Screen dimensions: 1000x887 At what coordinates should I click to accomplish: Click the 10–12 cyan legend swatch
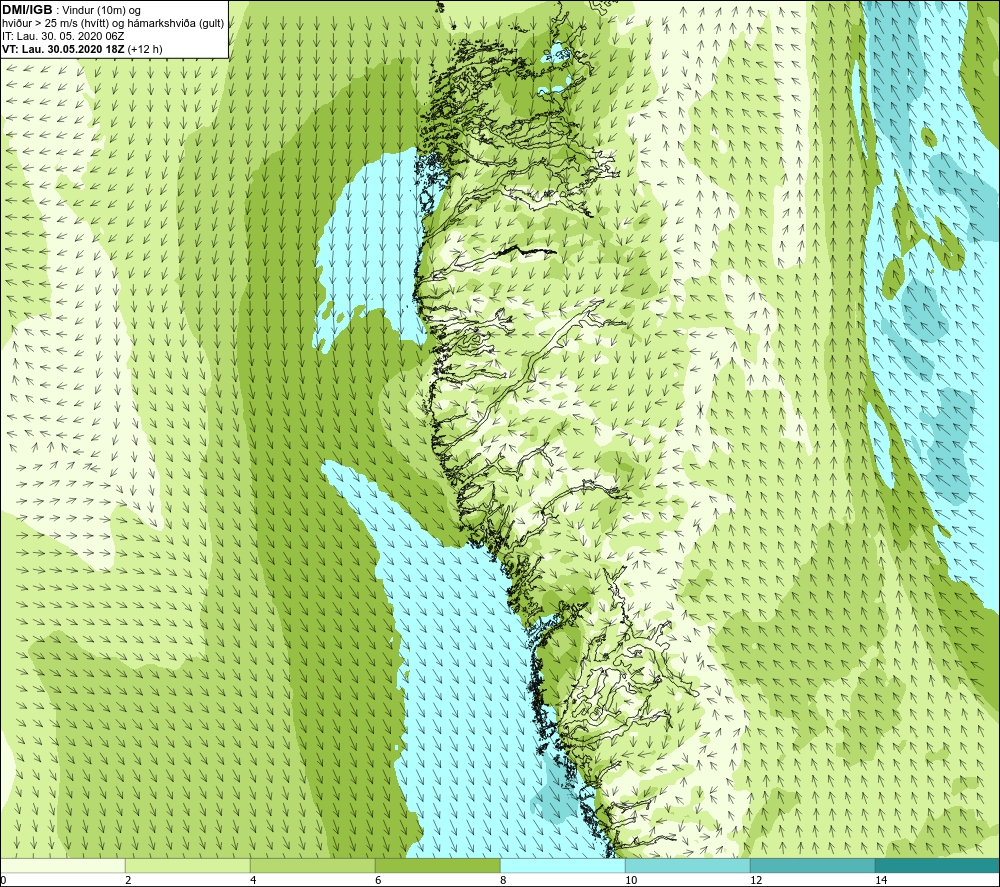(x=688, y=865)
